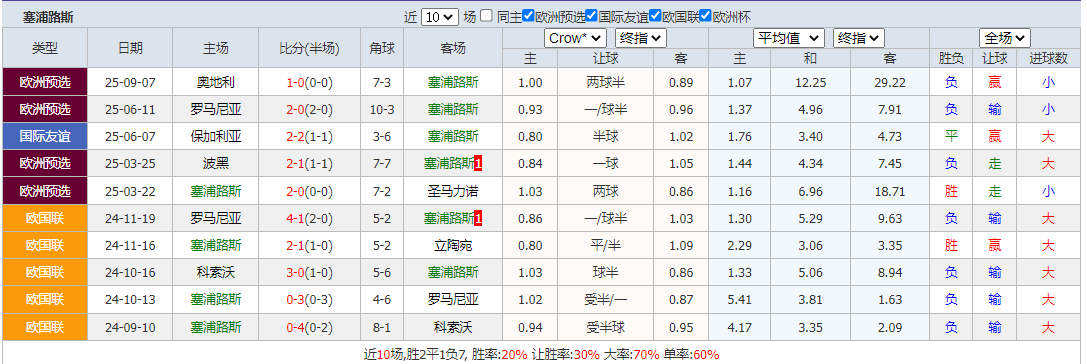Click the handicap 平/半

point(605,245)
